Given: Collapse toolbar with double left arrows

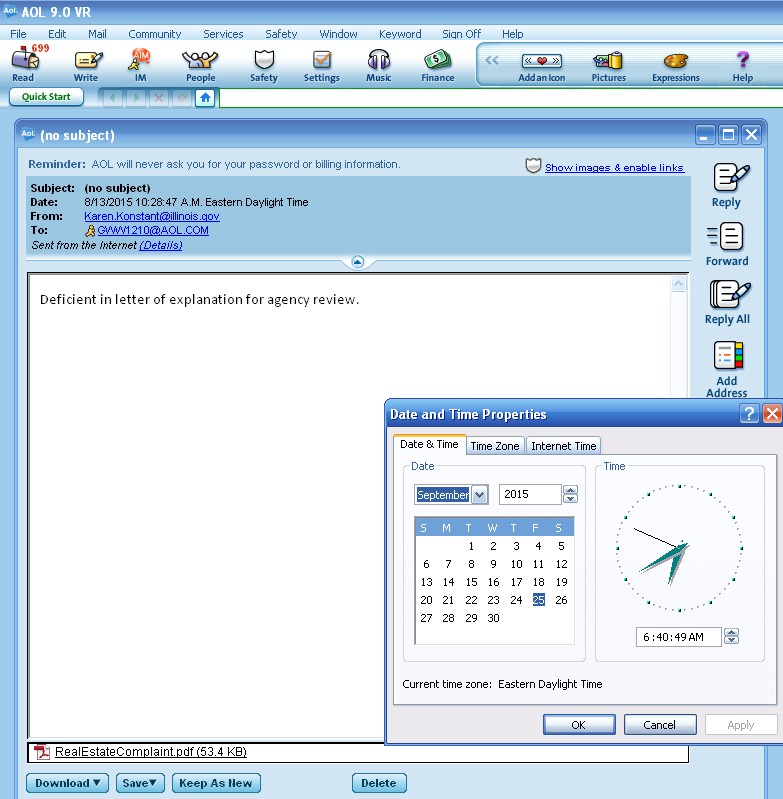Looking at the screenshot, I should pos(492,61).
